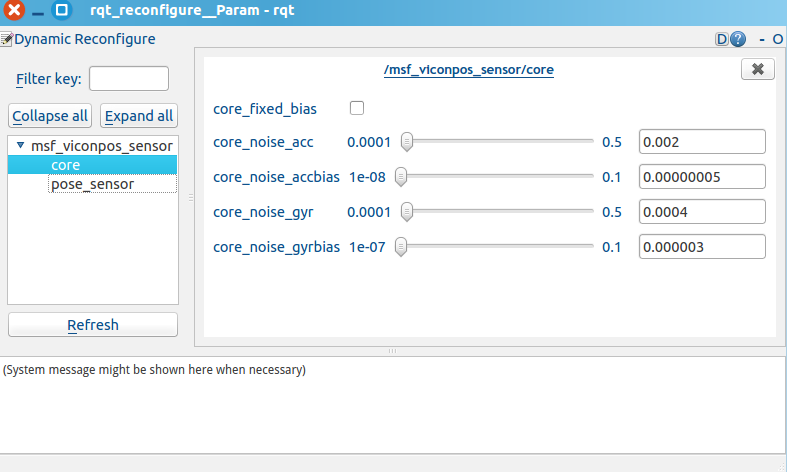Collapse the msf_viconpos_sensor tree node arrow
Viewport: 787px width, 472px height.
point(20,146)
